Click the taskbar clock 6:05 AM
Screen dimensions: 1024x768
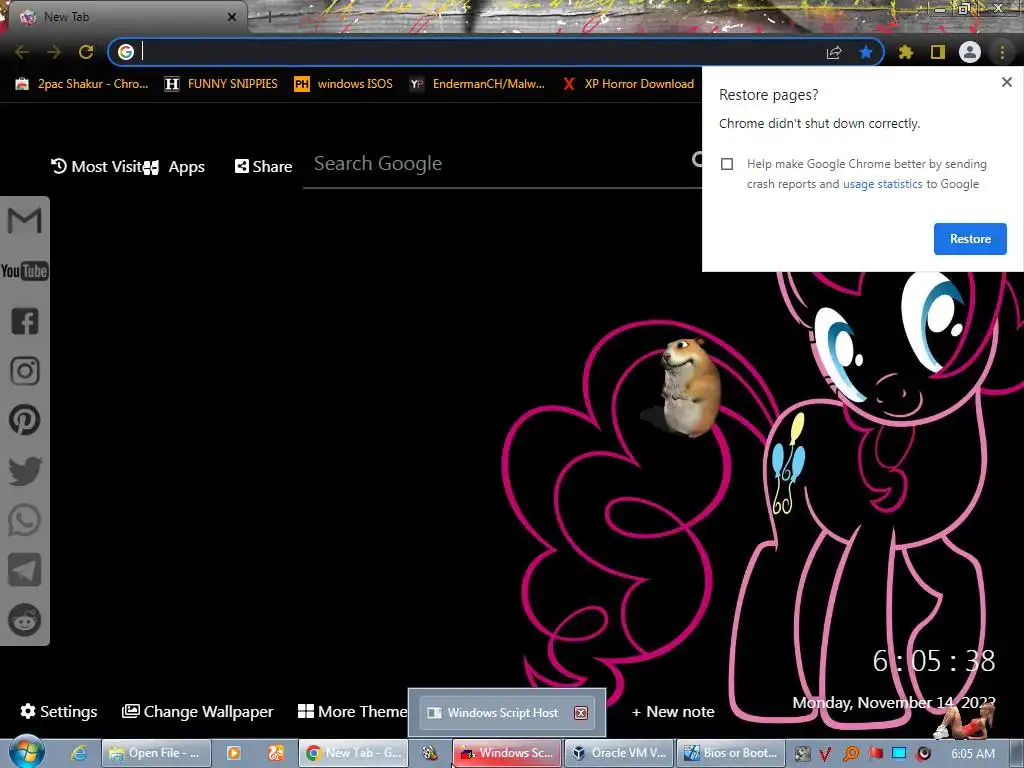tap(973, 754)
